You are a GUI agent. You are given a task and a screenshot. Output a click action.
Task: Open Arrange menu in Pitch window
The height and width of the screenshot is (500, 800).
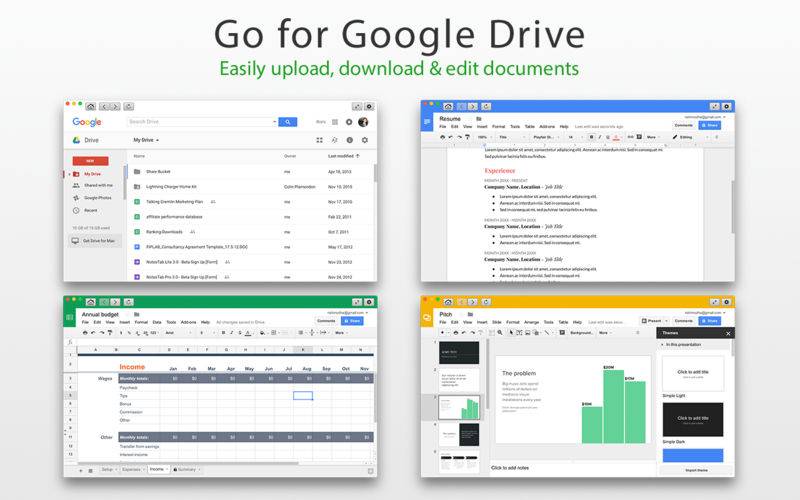pos(531,322)
